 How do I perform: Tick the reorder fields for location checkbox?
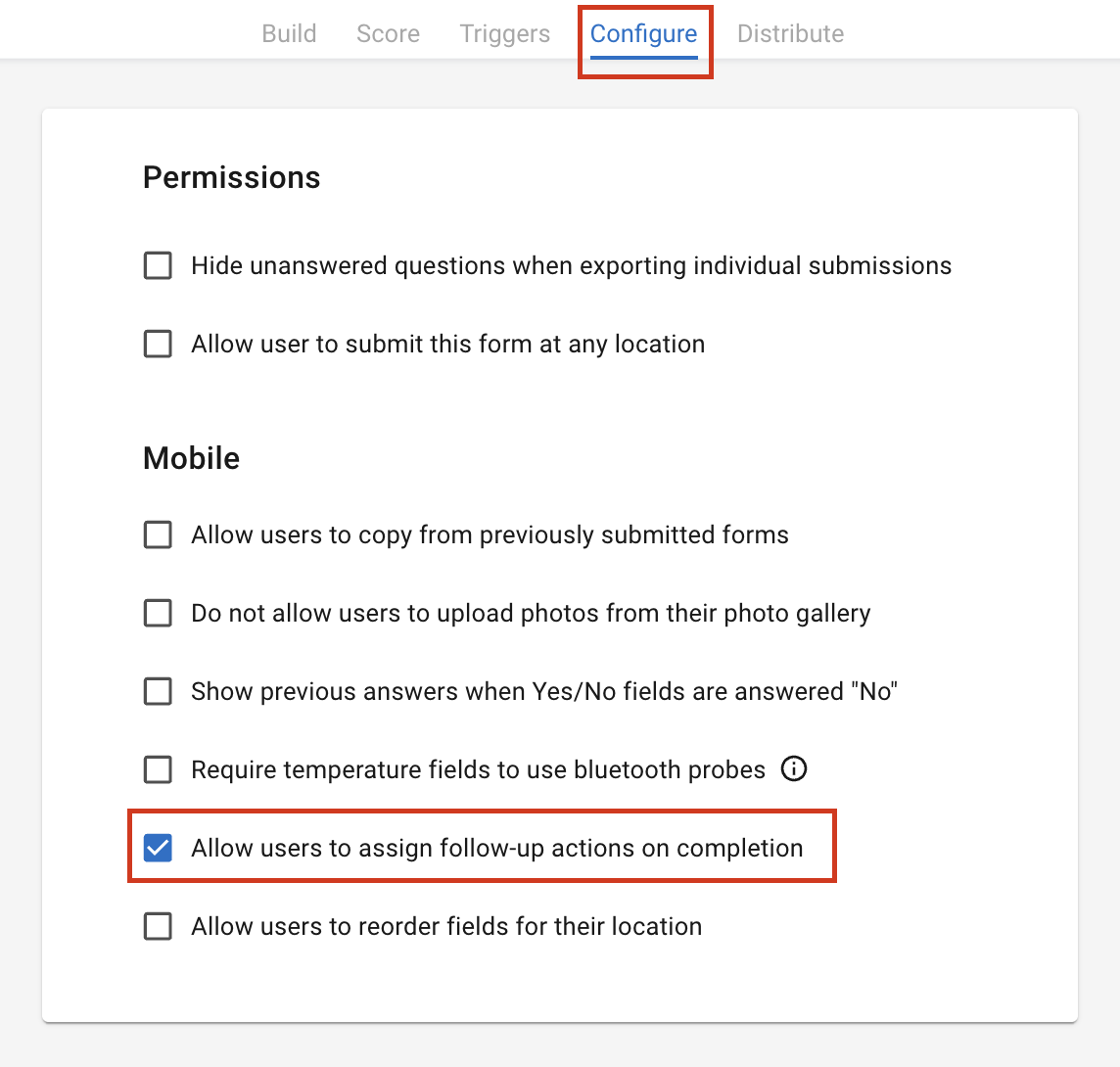(158, 926)
